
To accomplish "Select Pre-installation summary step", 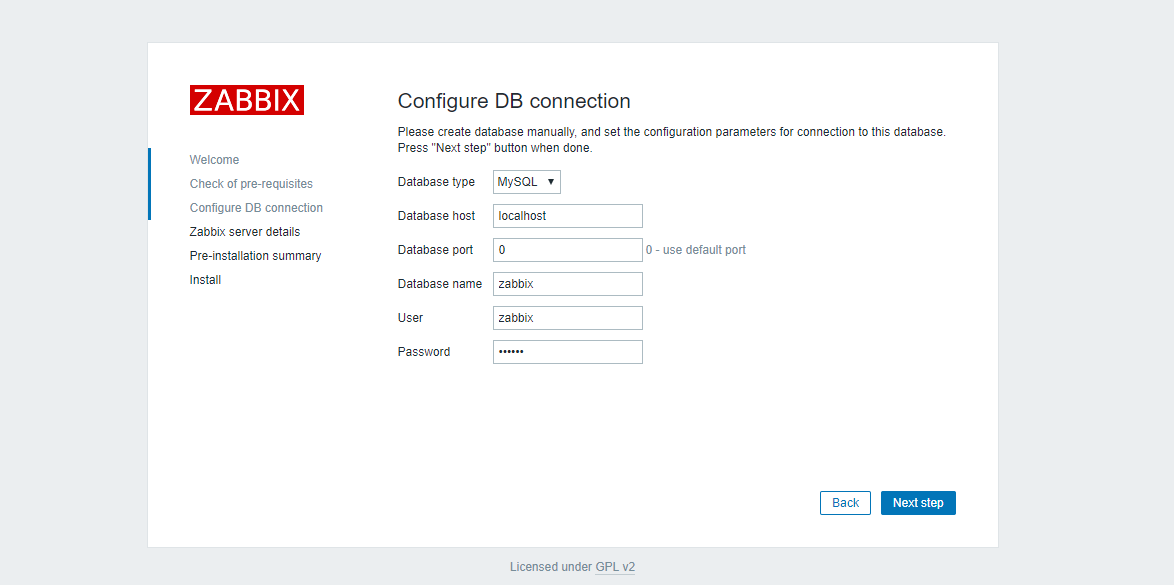I will pyautogui.click(x=255, y=255).
